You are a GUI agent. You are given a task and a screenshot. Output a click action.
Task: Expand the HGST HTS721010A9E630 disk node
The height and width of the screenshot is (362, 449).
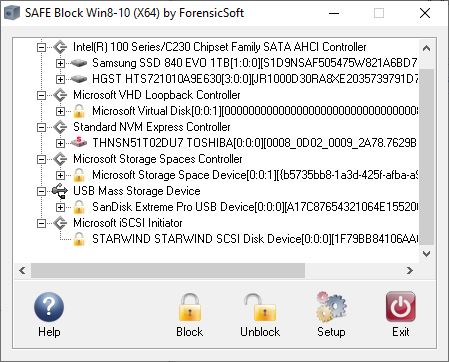tap(60, 79)
